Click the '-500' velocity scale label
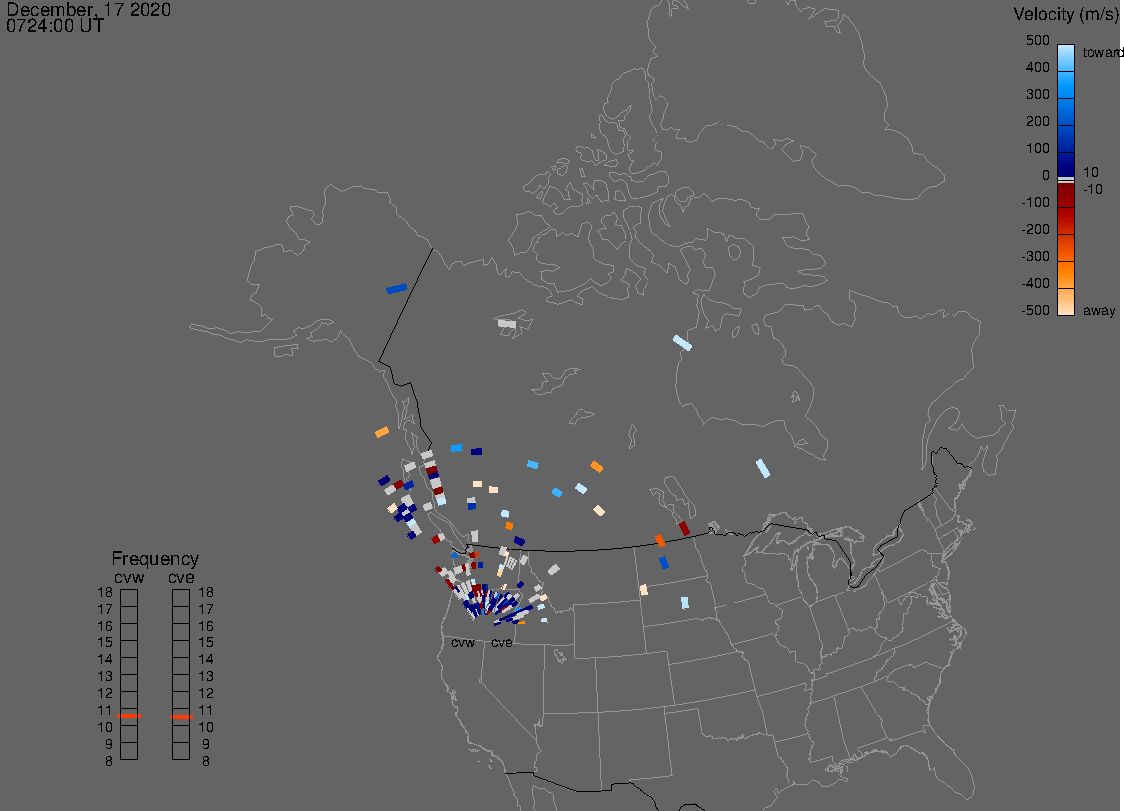Screen dimensions: 1124x811 pos(1035,310)
